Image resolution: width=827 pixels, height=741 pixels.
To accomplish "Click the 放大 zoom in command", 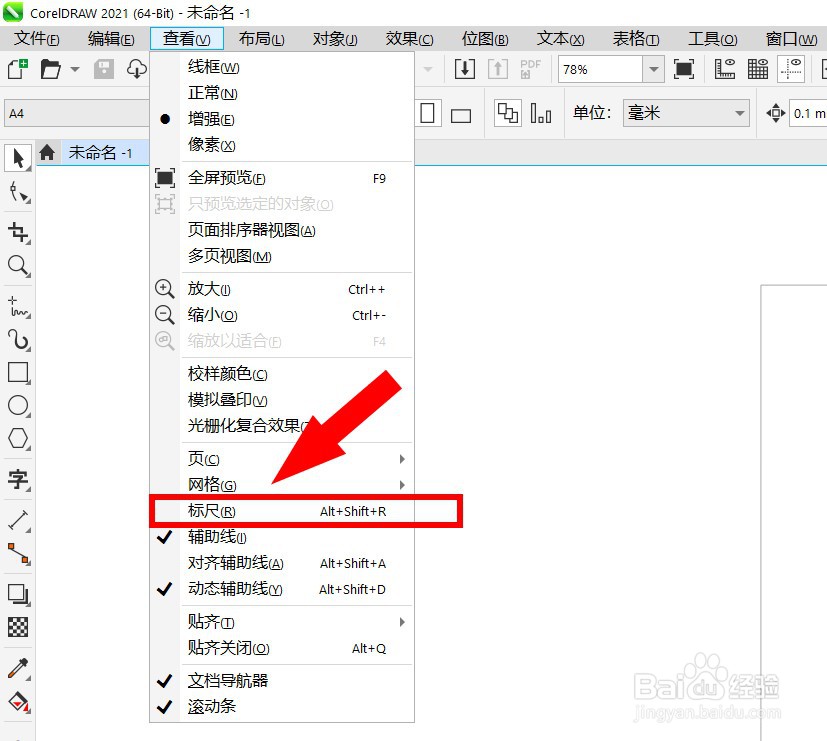I will (x=207, y=288).
